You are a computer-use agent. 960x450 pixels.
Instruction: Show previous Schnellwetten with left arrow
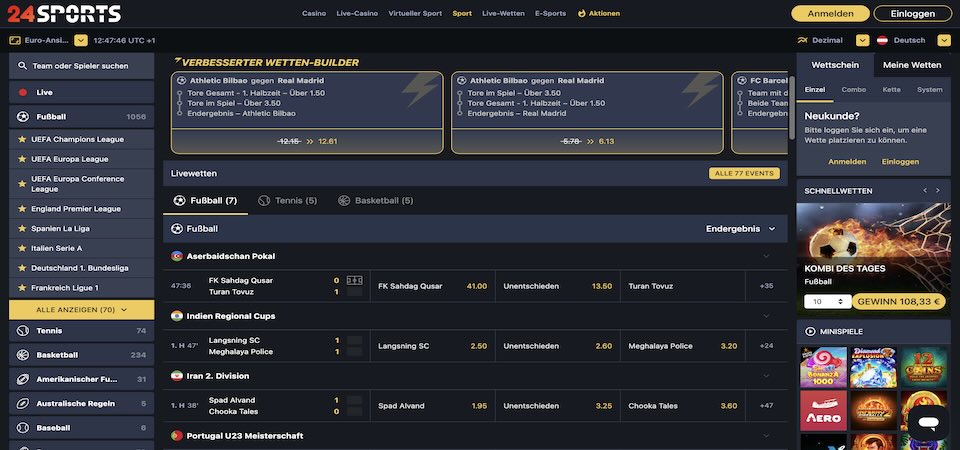pyautogui.click(x=925, y=191)
